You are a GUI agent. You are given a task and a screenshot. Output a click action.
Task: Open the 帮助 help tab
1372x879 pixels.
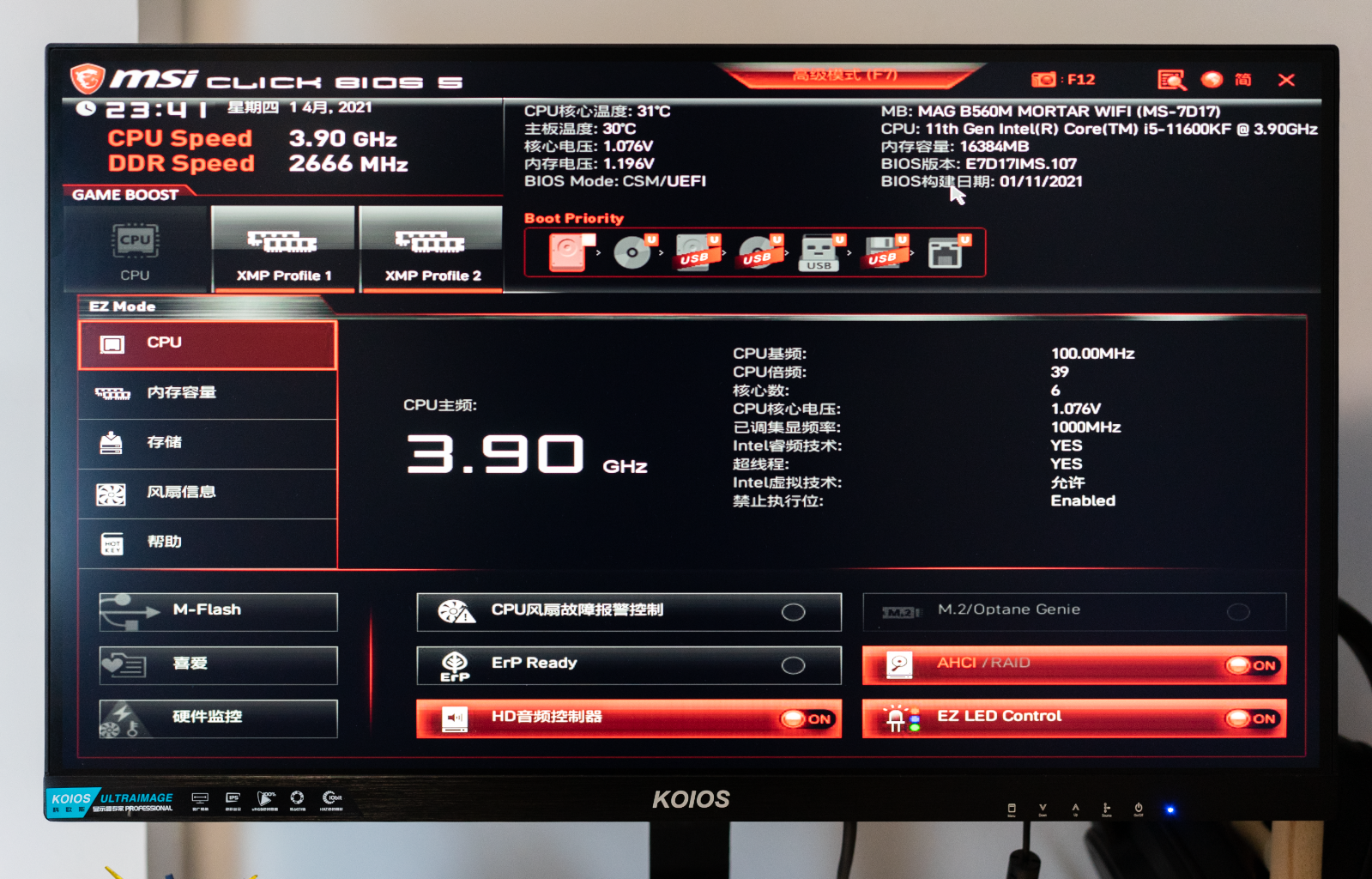point(208,543)
